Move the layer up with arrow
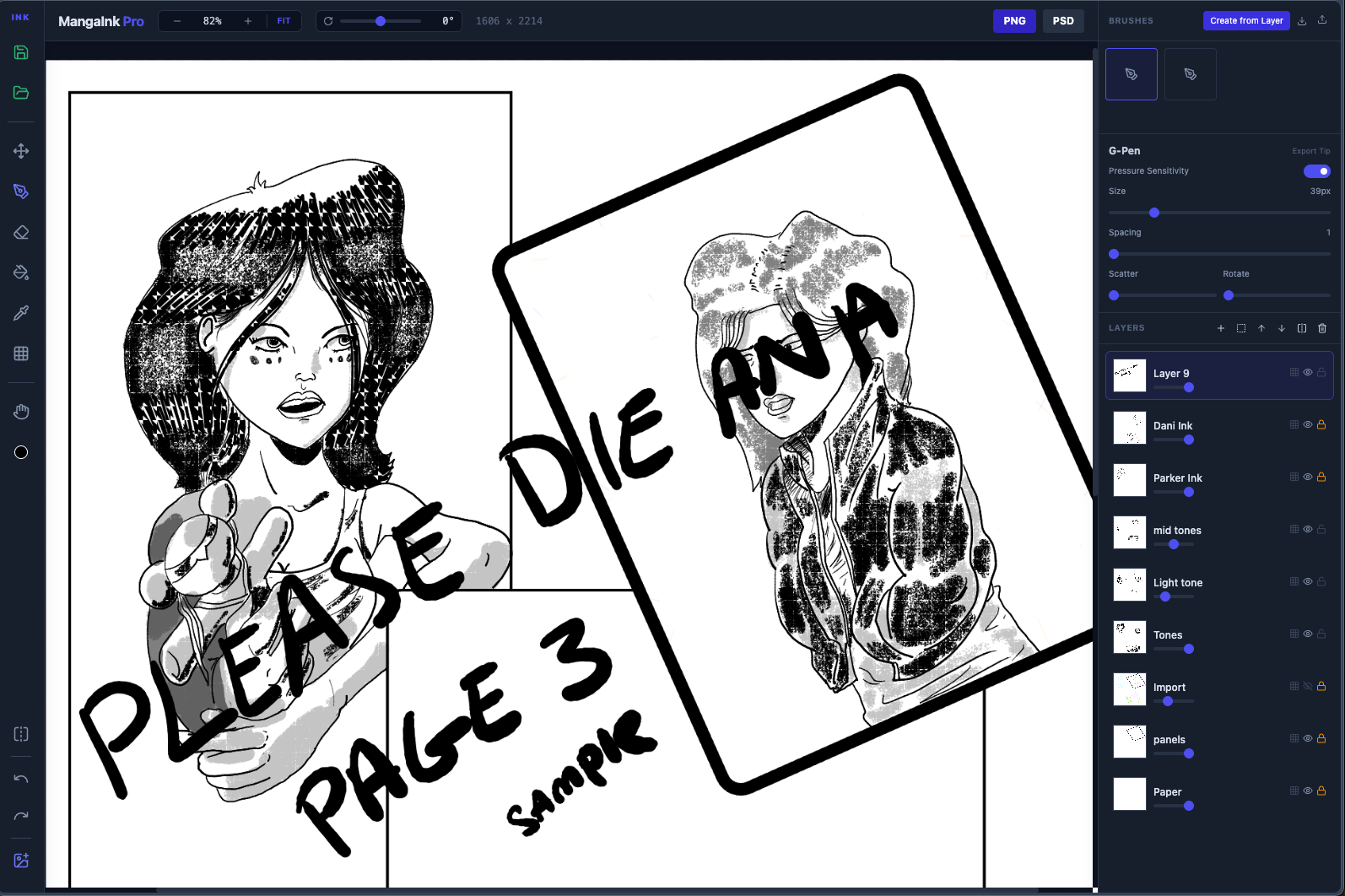 (1261, 328)
